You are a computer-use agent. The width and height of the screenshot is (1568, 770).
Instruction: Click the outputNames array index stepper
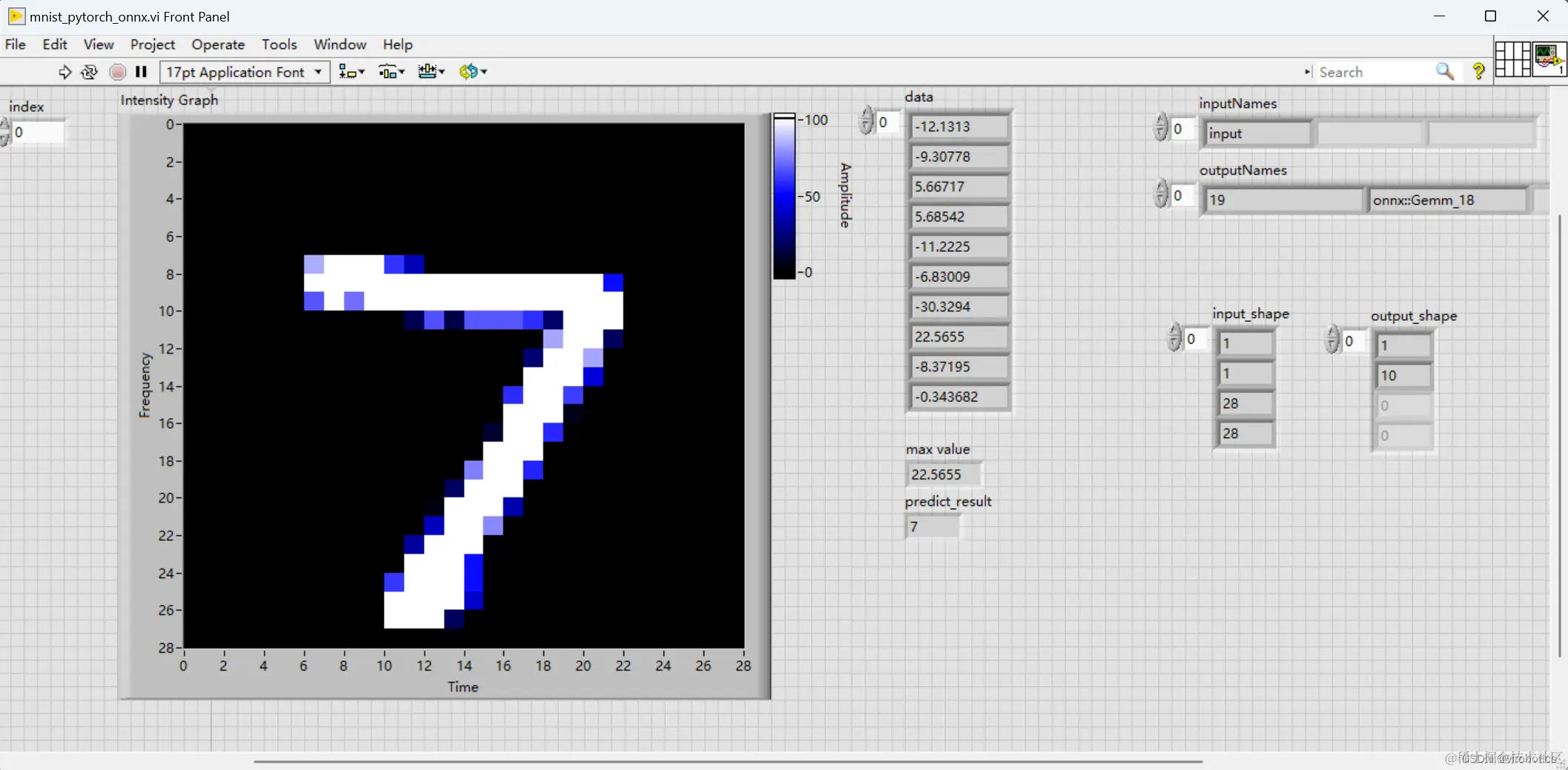click(x=1160, y=193)
